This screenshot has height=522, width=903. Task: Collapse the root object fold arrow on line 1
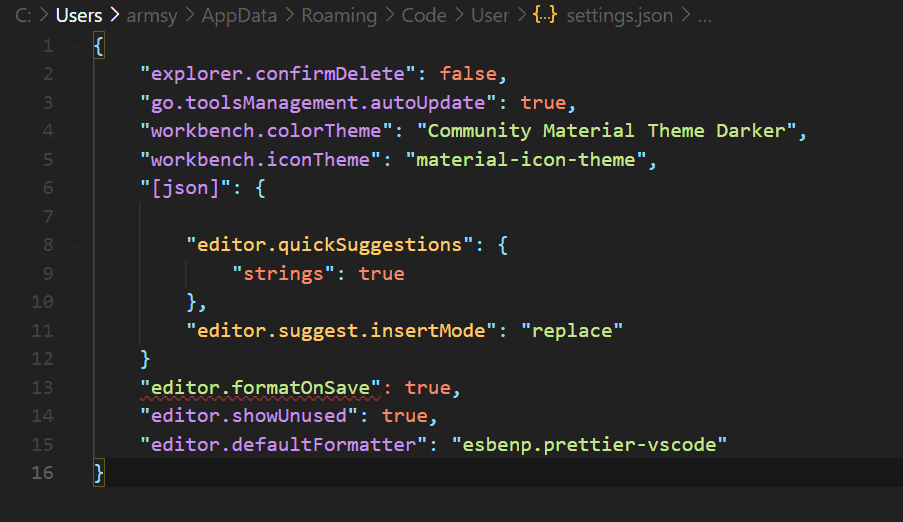pyautogui.click(x=76, y=46)
